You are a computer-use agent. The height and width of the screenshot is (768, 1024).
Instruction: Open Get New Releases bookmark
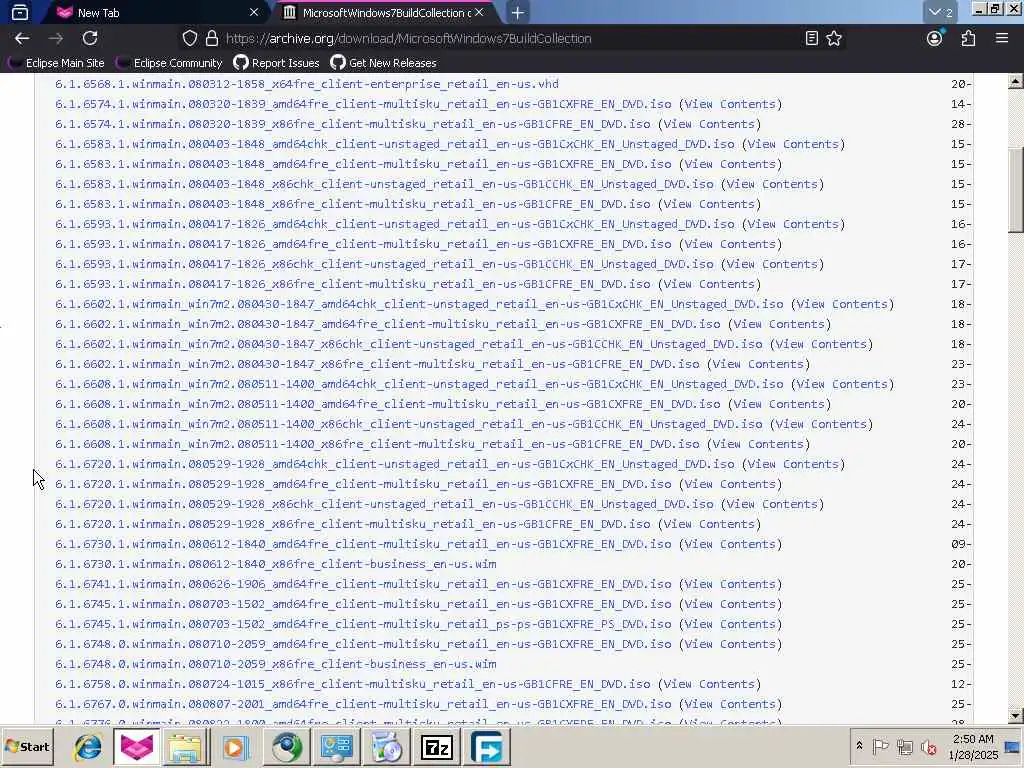pyautogui.click(x=383, y=63)
